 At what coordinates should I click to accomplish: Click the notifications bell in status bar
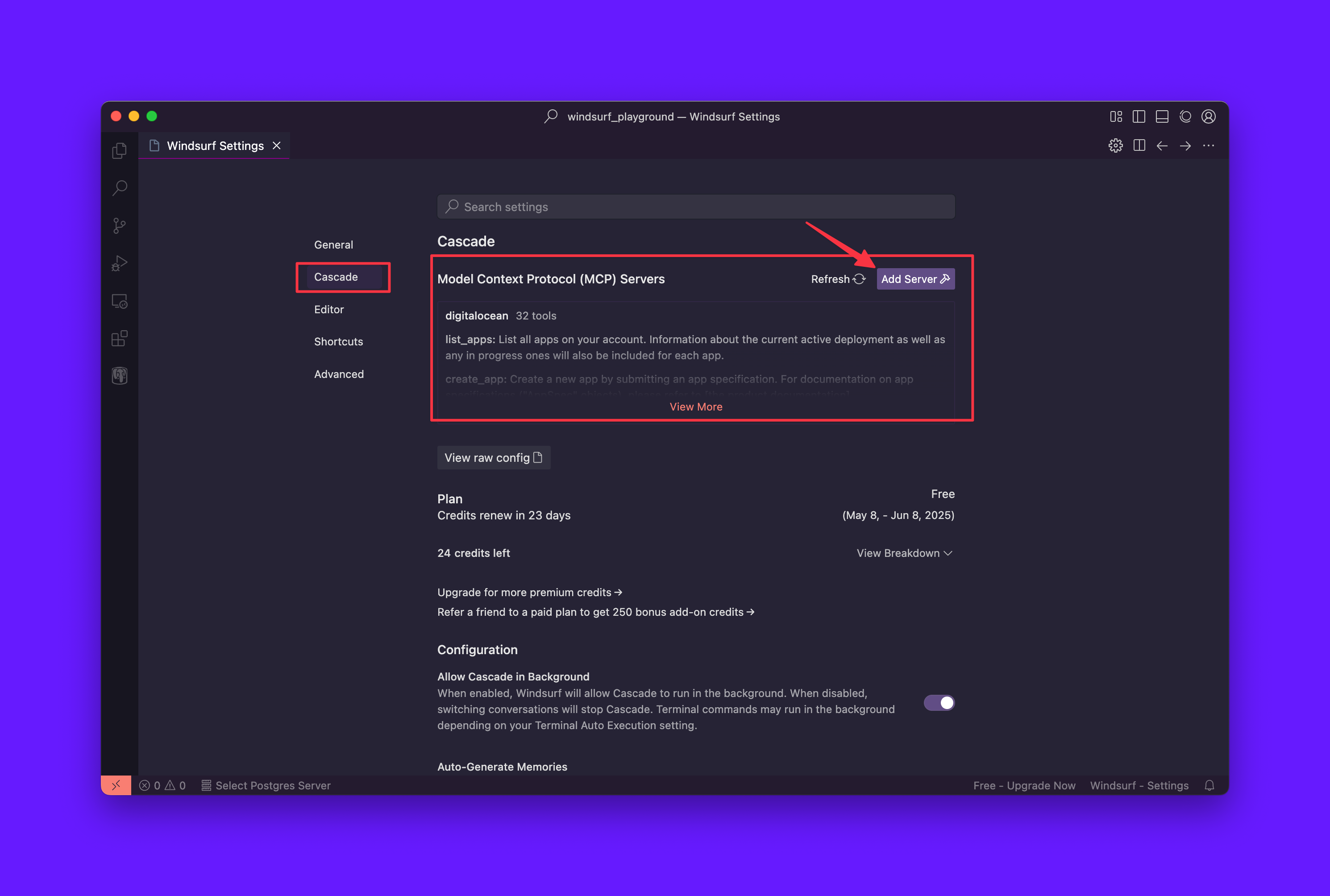(1209, 785)
